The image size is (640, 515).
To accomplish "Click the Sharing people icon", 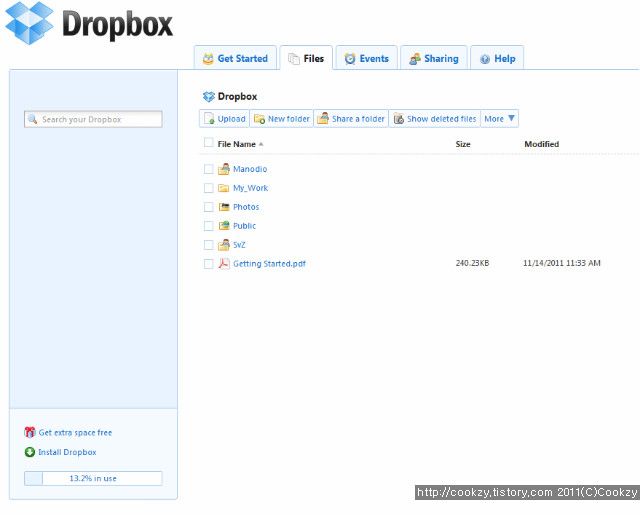I will 415,59.
